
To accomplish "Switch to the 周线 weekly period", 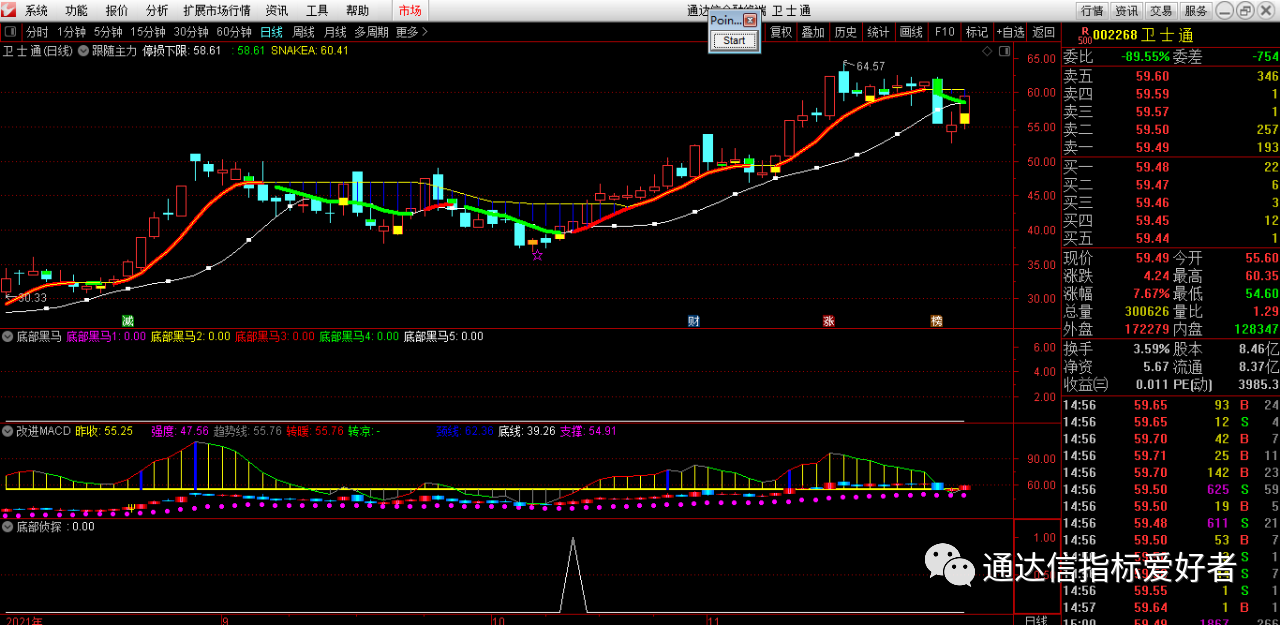I will click(303, 32).
